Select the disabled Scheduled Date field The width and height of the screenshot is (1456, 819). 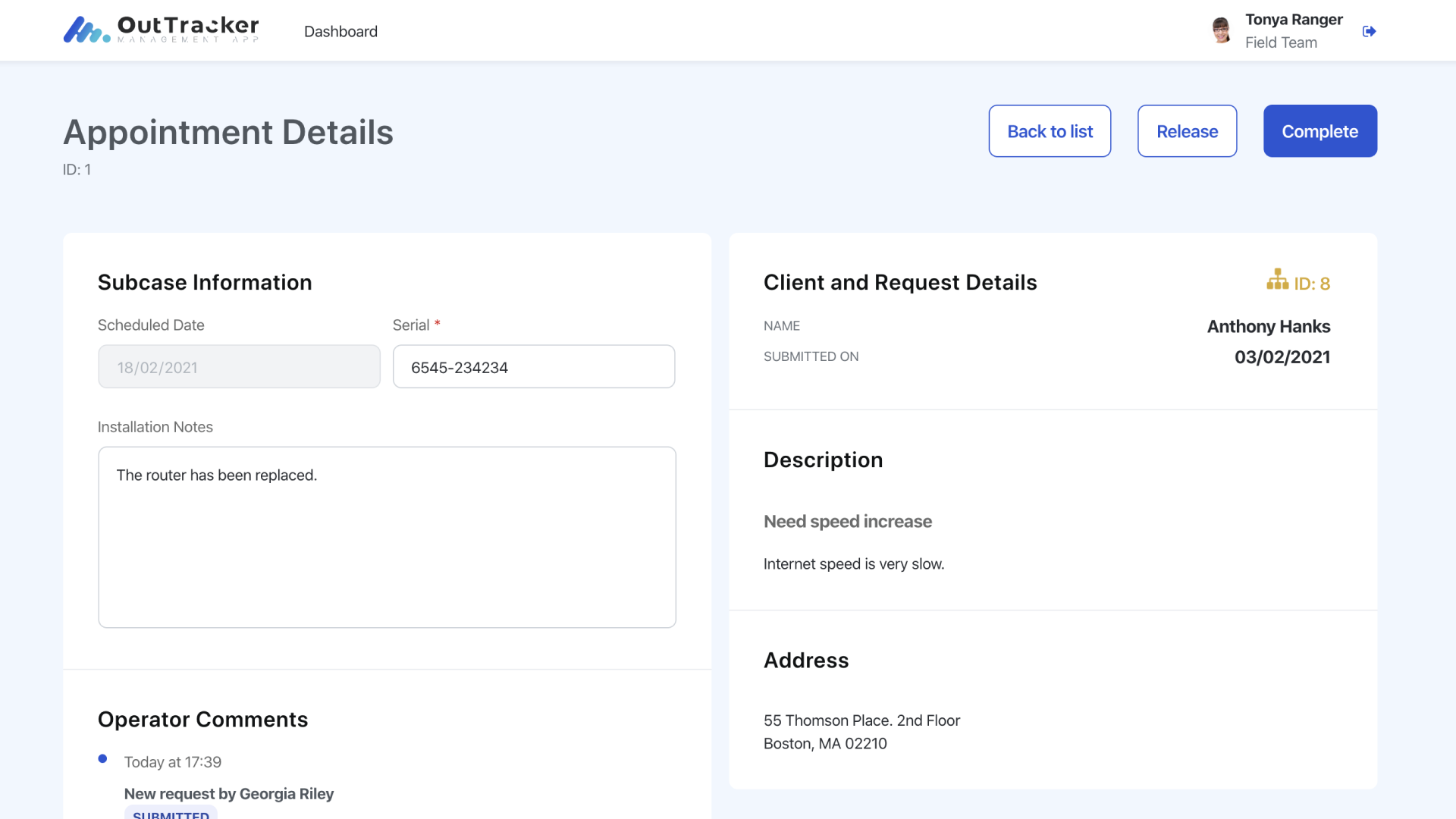click(238, 366)
